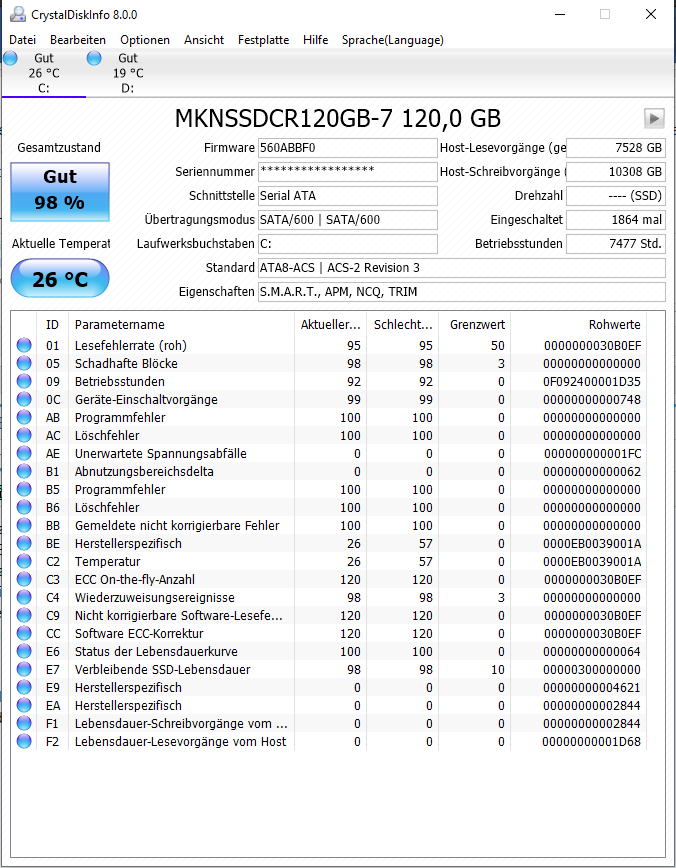Click the Gut 98 % health status button
676x868 pixels.
[x=60, y=192]
